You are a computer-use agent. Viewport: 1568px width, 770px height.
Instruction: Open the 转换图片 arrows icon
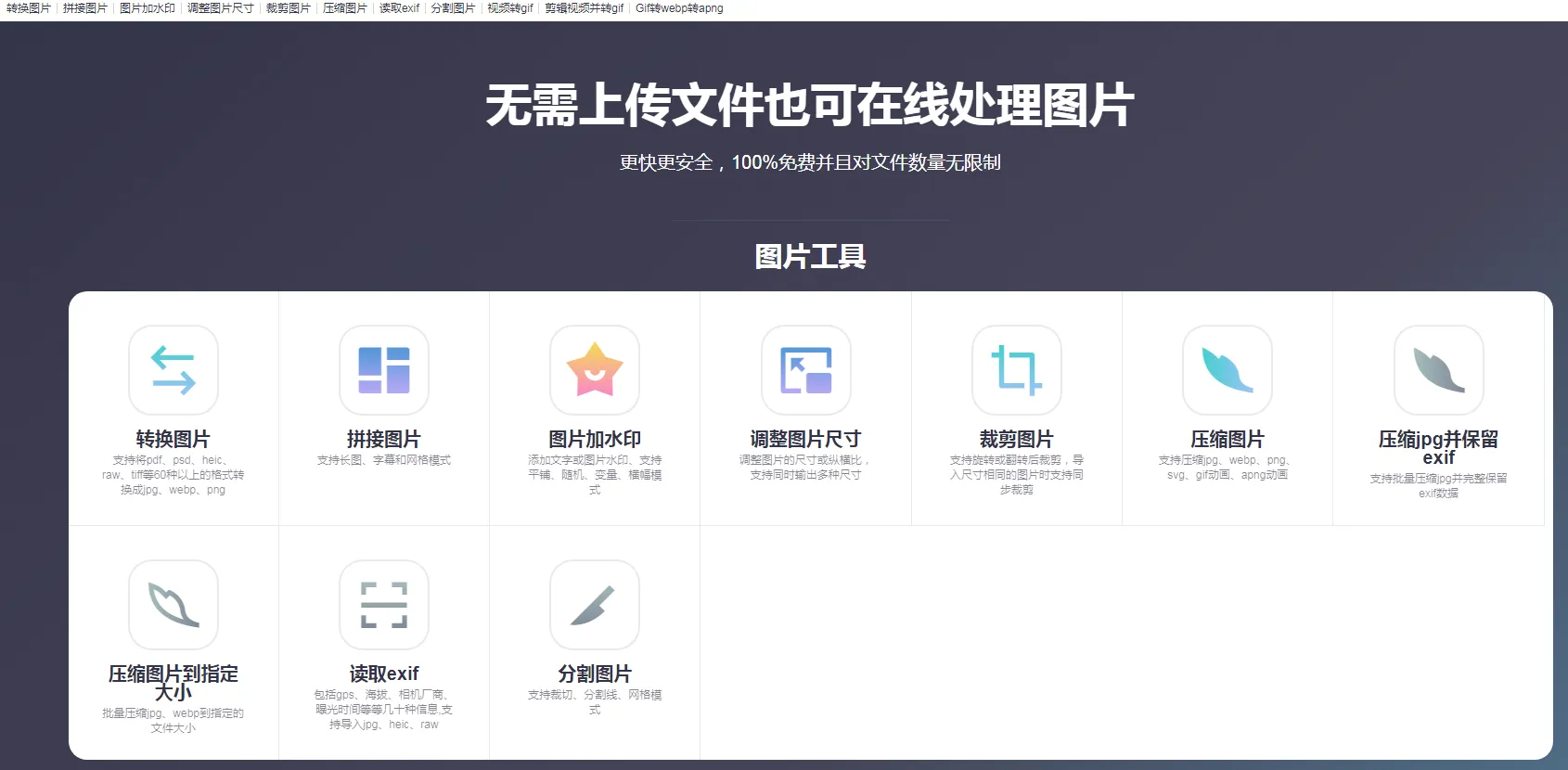(174, 370)
